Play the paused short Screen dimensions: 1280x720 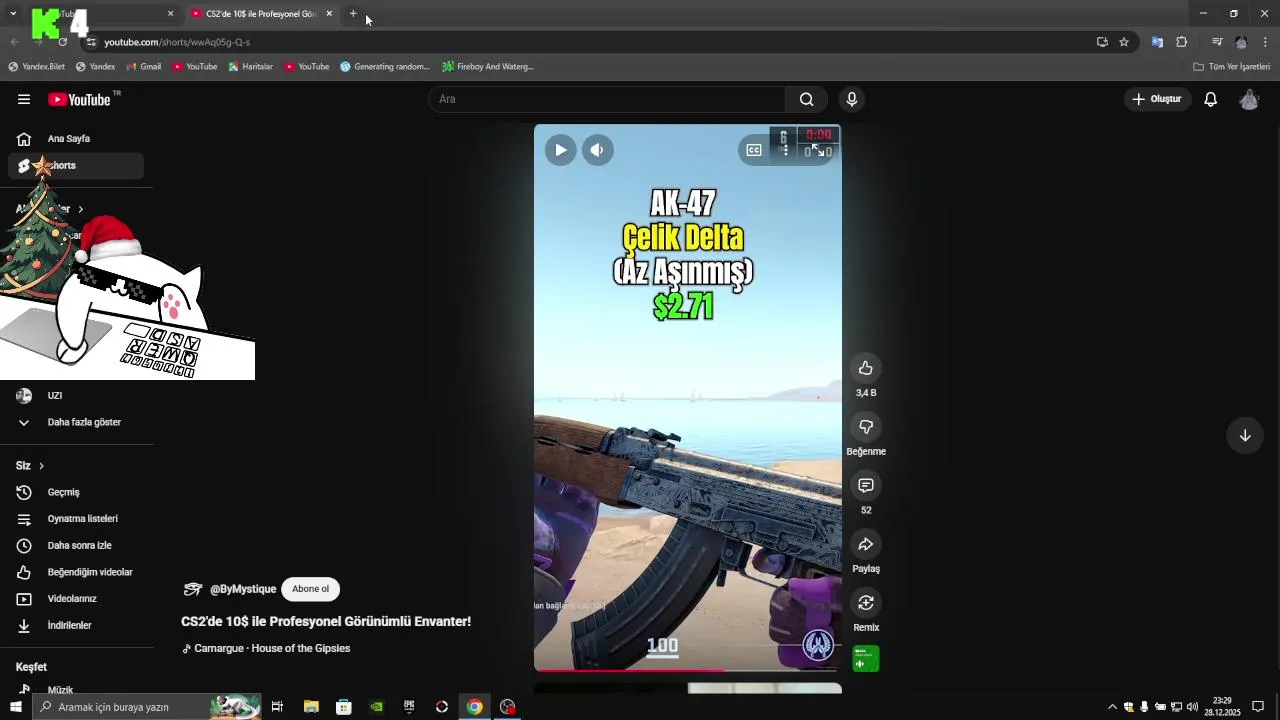560,150
